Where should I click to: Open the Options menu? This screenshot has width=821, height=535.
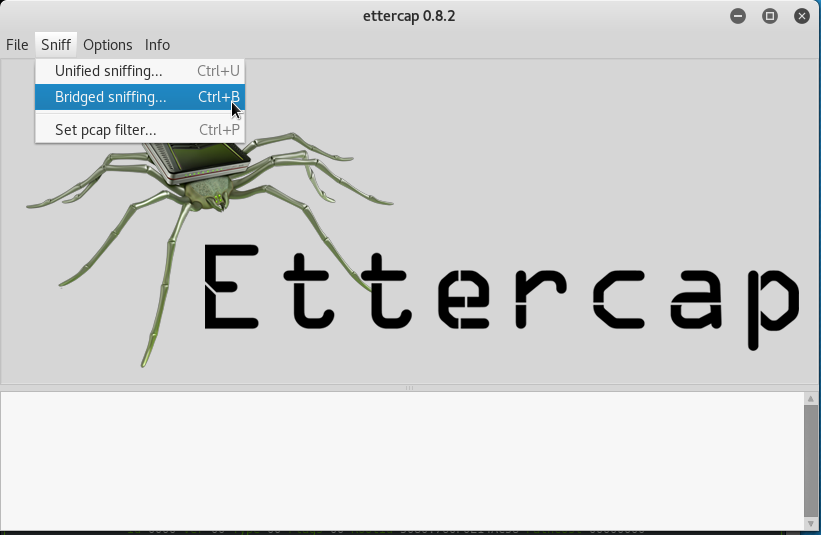point(107,45)
